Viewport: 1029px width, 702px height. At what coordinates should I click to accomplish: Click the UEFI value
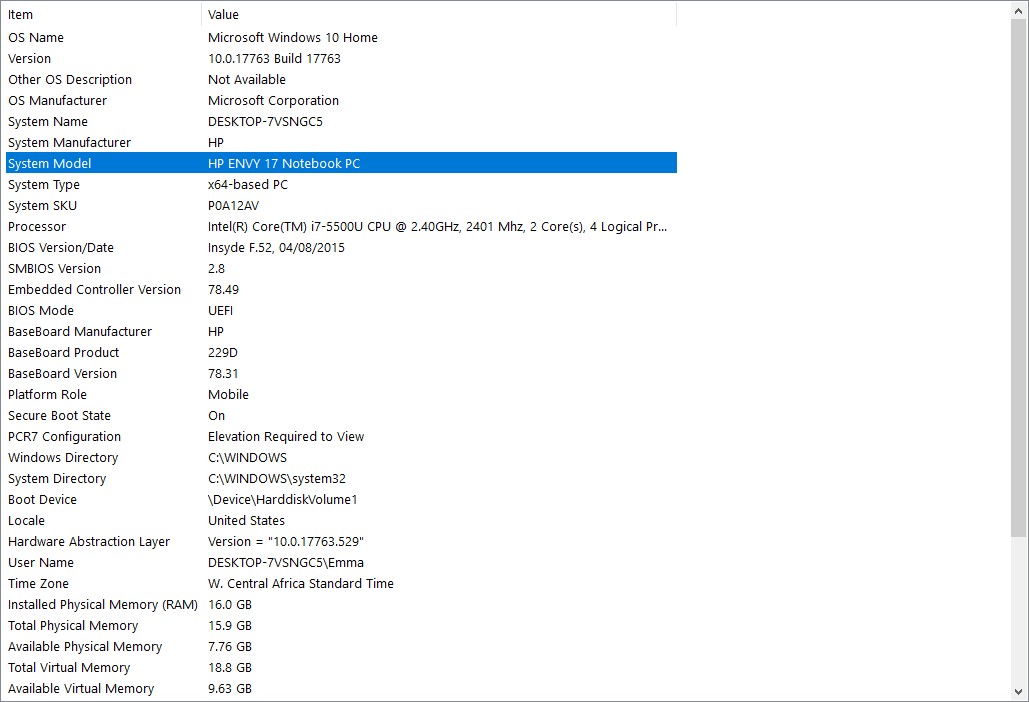point(220,310)
